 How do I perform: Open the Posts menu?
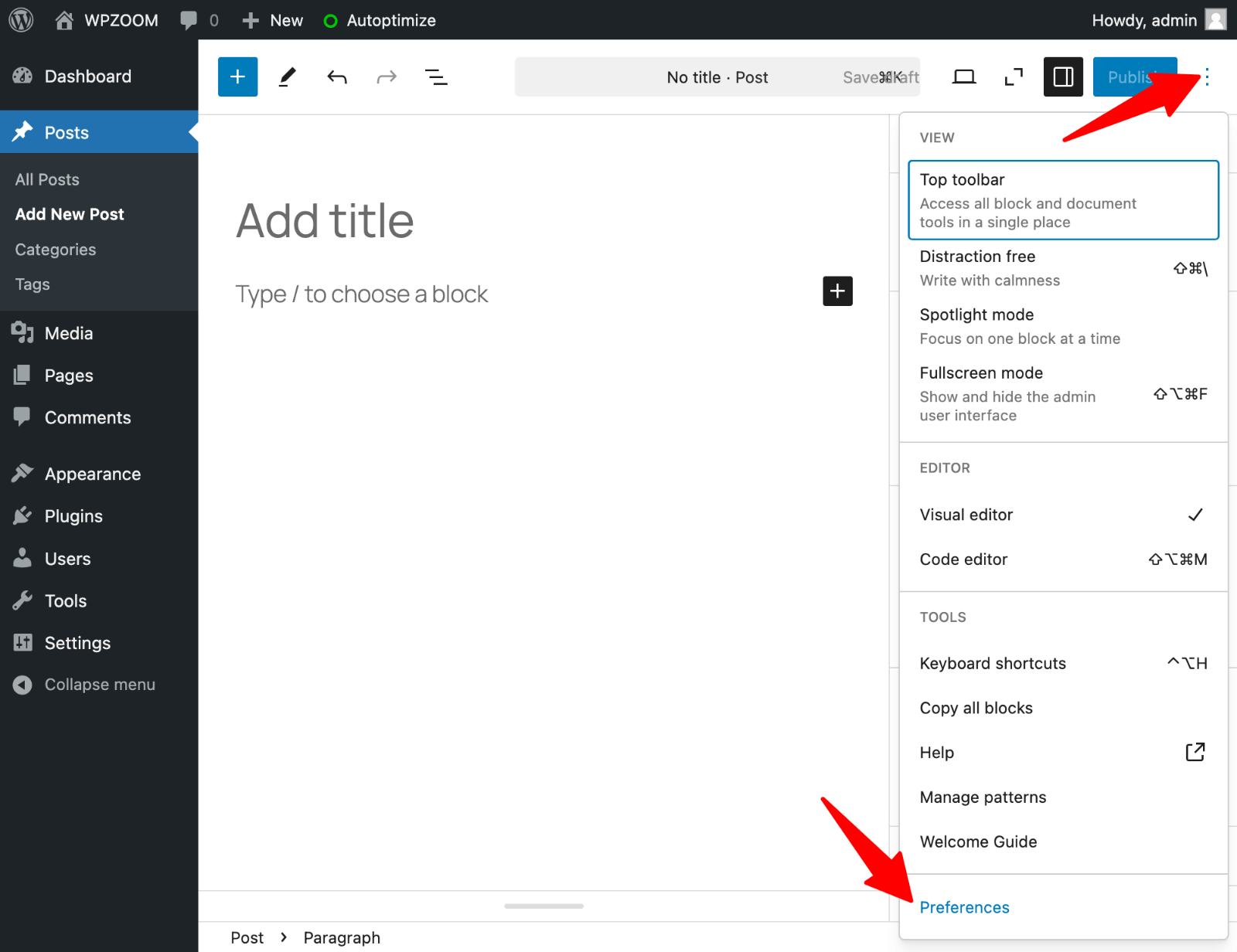(99, 132)
